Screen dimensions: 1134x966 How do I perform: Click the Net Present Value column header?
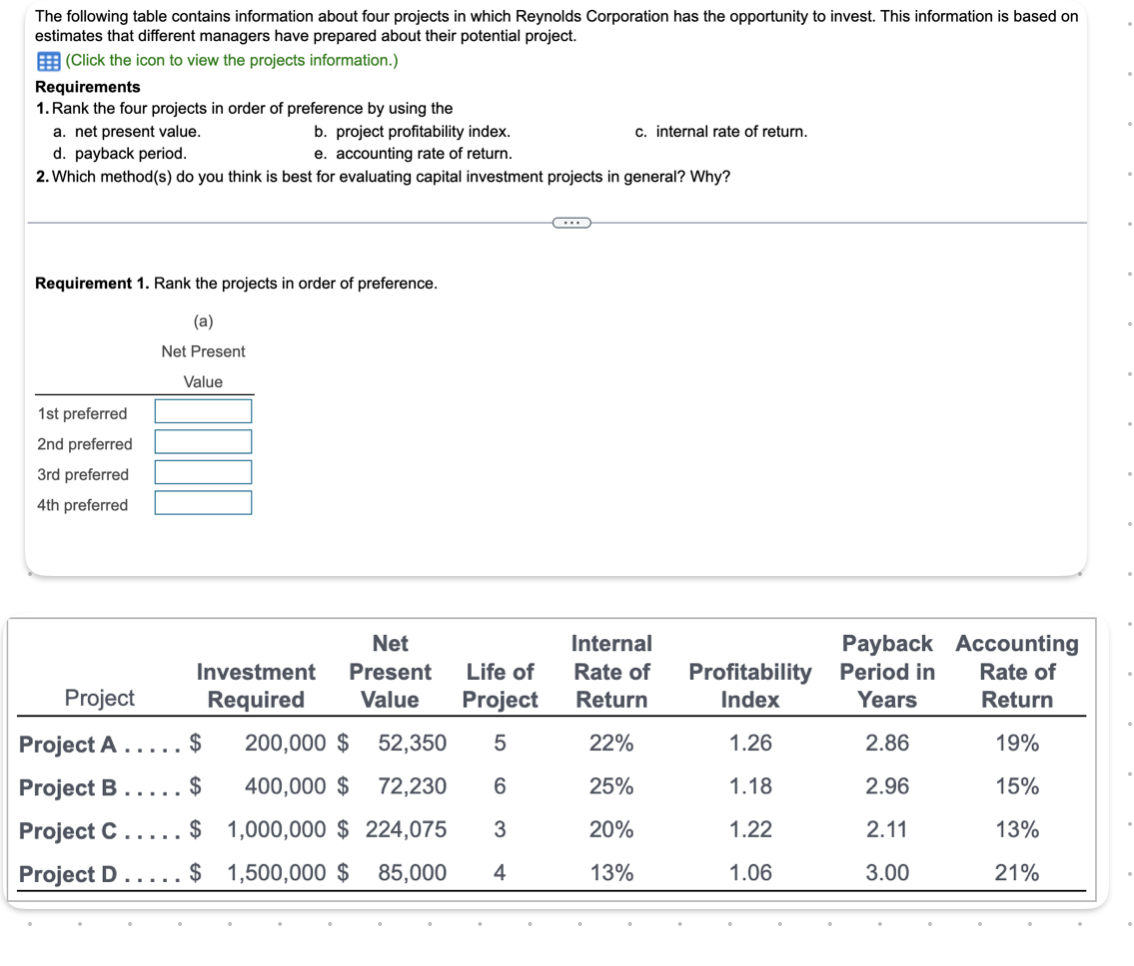391,672
